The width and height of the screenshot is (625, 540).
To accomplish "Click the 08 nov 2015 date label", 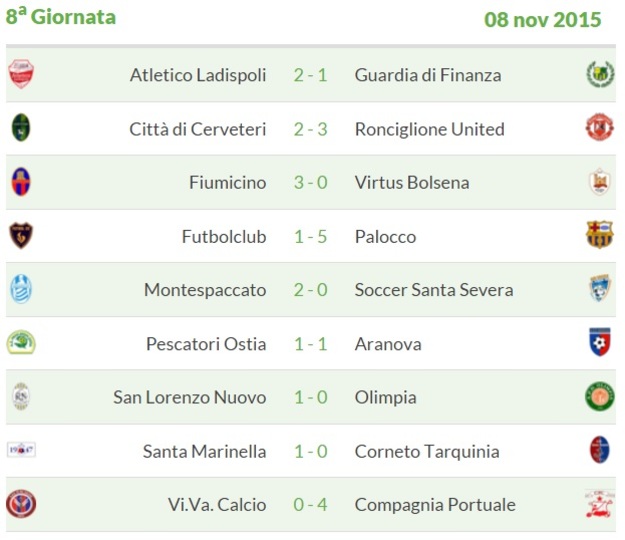I will click(x=542, y=20).
